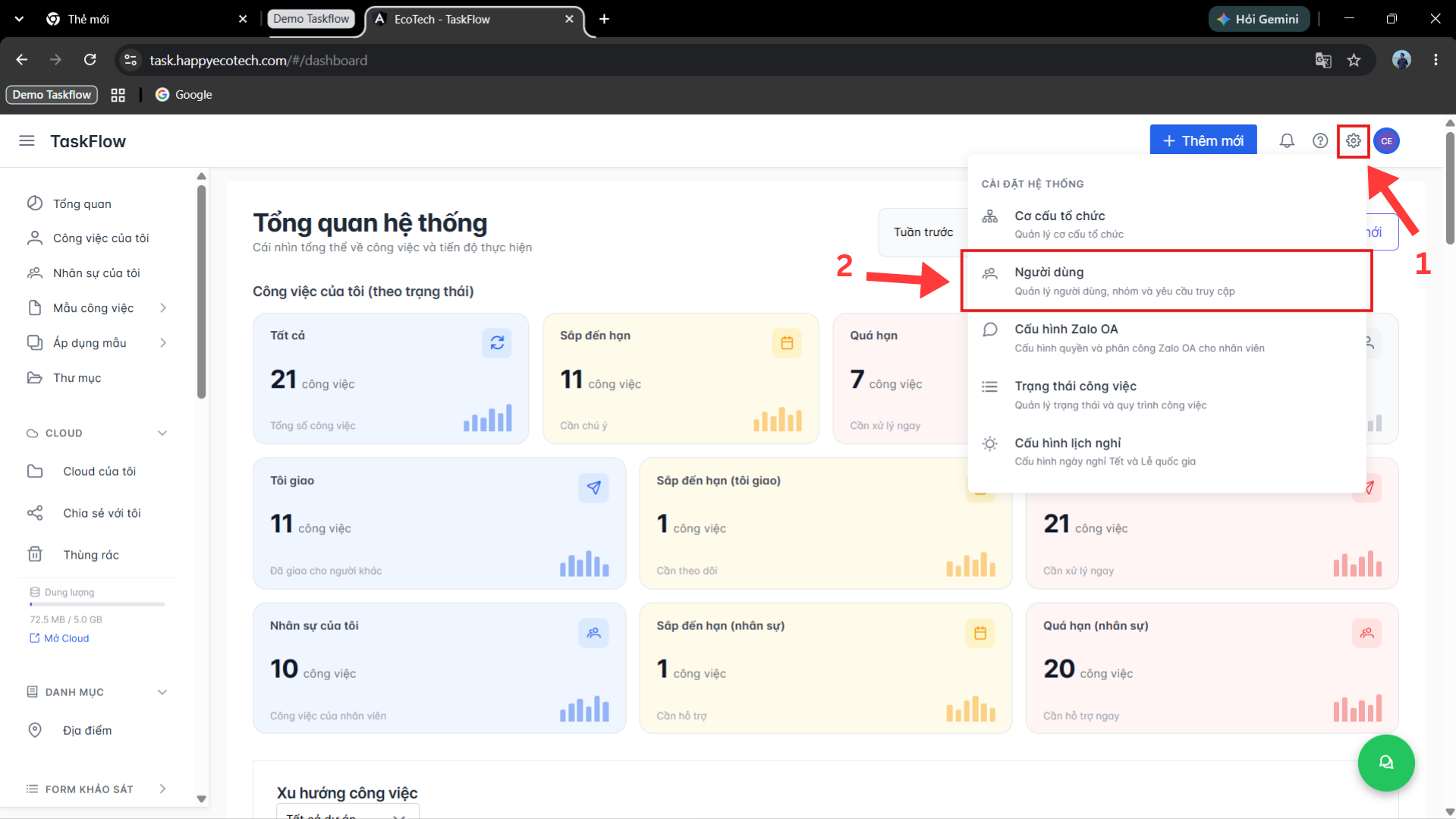Click the Hỏi Gemini button
The width and height of the screenshot is (1456, 819).
1259,19
